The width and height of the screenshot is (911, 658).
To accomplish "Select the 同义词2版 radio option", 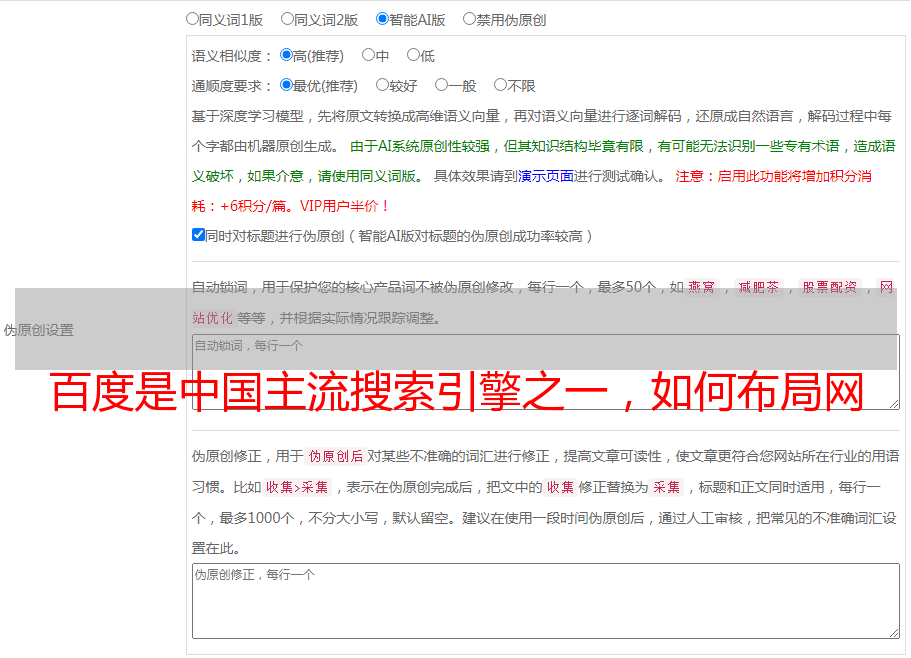I will click(287, 19).
